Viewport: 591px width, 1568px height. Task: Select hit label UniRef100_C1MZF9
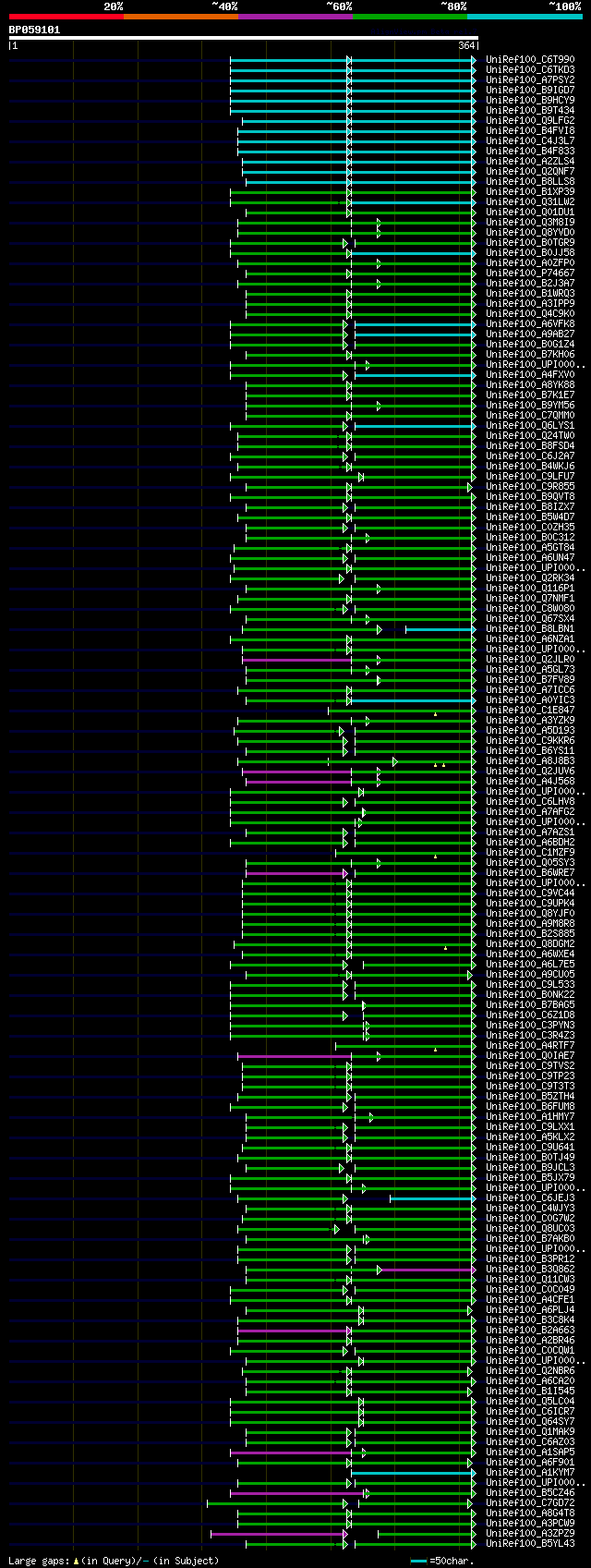point(530,852)
